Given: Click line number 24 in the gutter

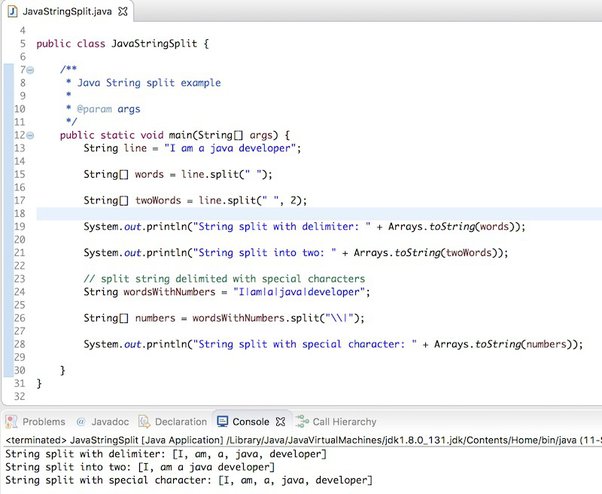Looking at the screenshot, I should tap(20, 292).
